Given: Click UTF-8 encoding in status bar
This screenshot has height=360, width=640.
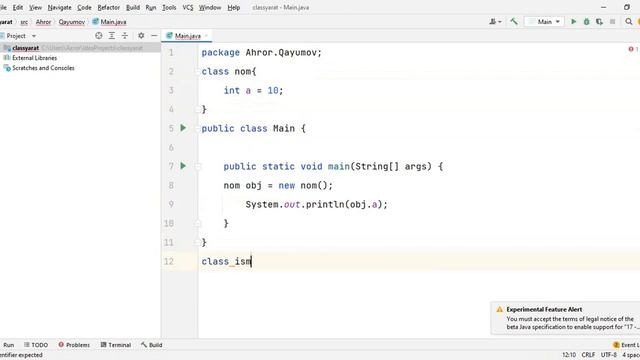Looking at the screenshot, I should tap(609, 355).
